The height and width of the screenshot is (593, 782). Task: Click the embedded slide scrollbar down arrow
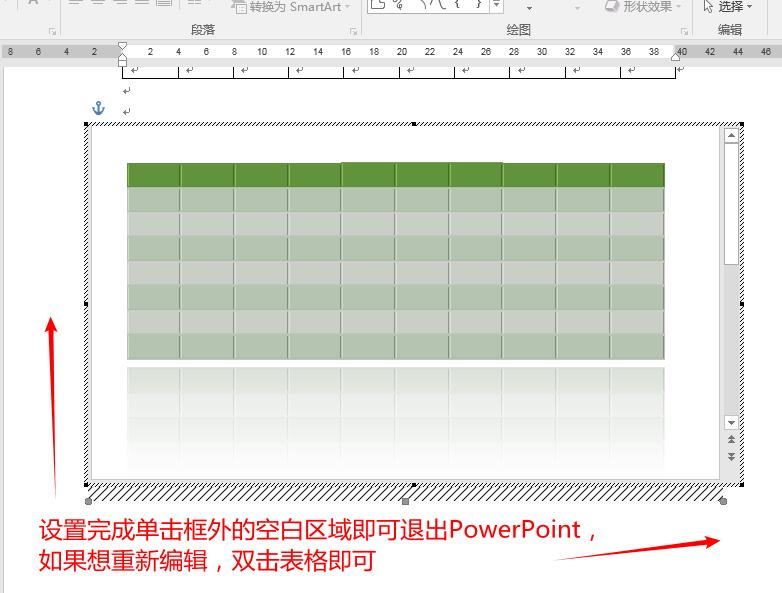click(731, 422)
